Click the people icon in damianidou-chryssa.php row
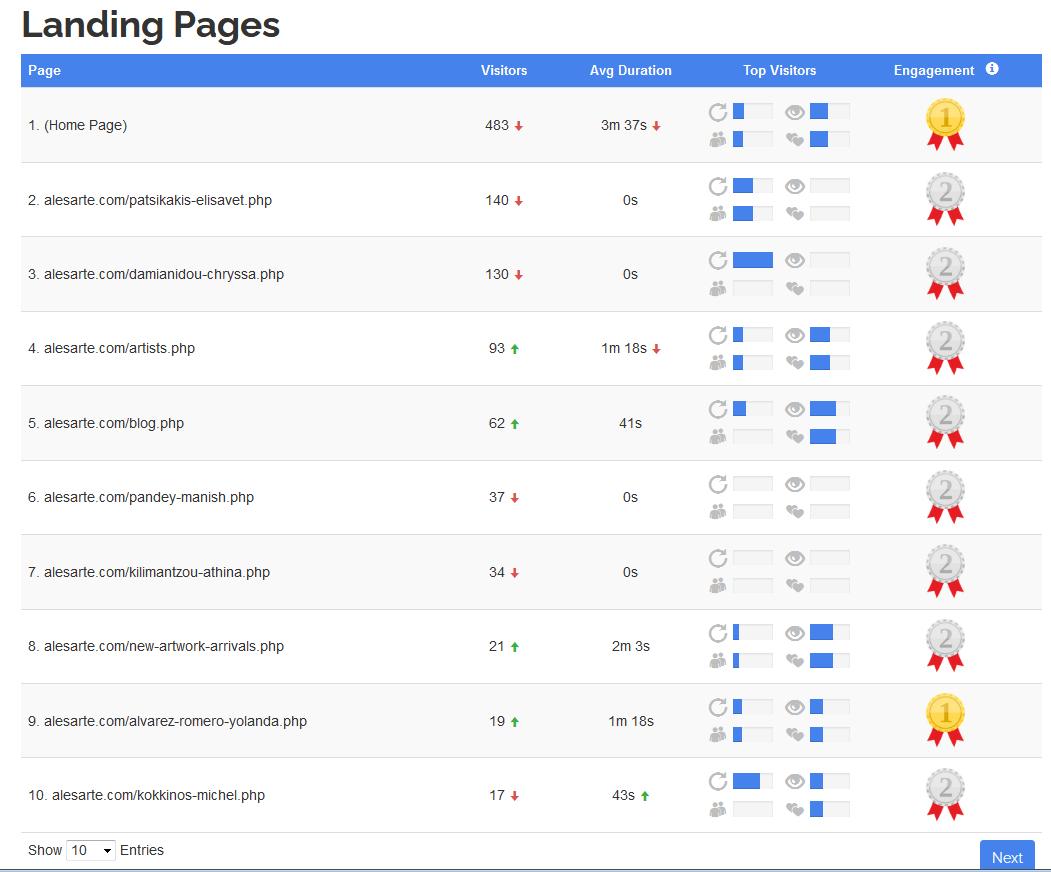Screen dimensions: 1051x872 tap(718, 288)
